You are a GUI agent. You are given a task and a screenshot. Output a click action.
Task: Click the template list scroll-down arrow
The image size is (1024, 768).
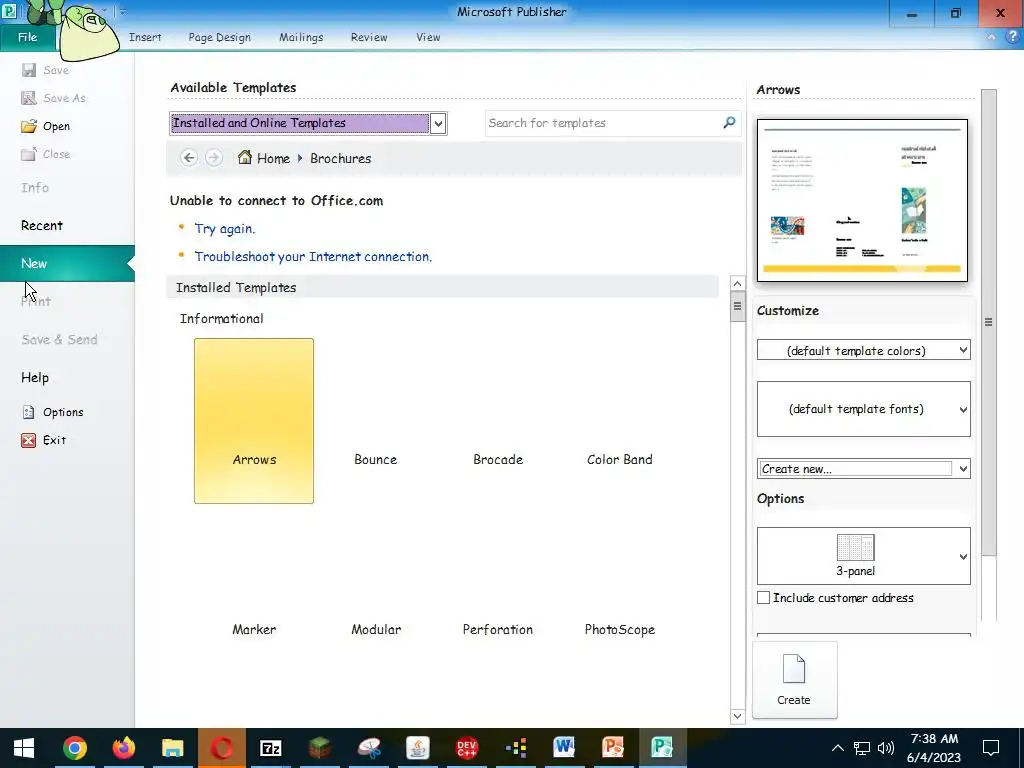click(737, 716)
